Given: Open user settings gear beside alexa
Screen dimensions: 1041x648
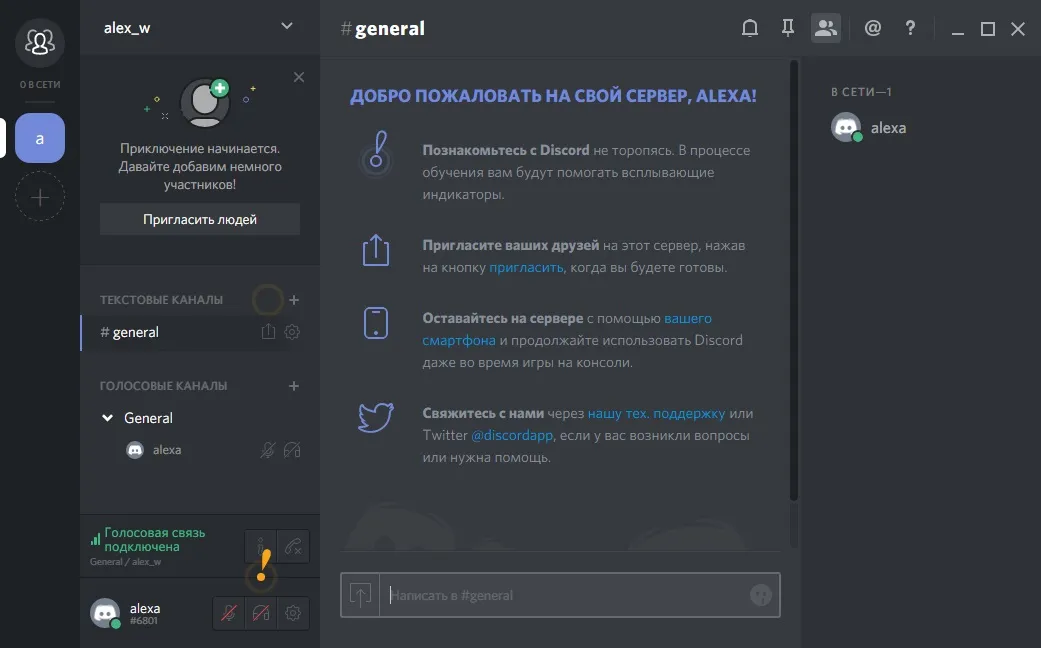Looking at the screenshot, I should pyautogui.click(x=293, y=613).
